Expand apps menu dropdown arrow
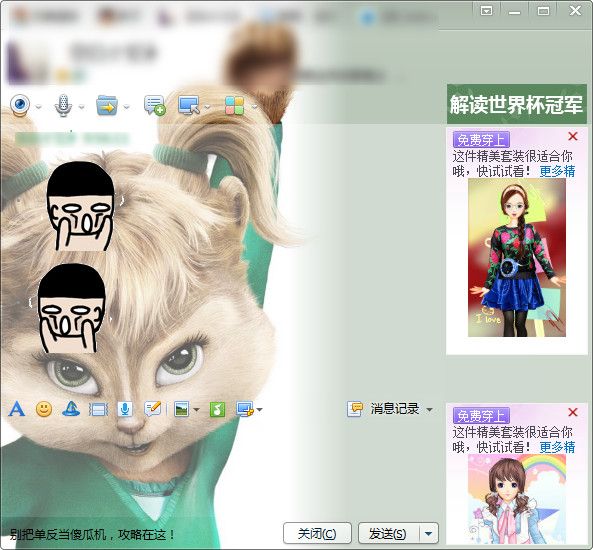 (254, 107)
